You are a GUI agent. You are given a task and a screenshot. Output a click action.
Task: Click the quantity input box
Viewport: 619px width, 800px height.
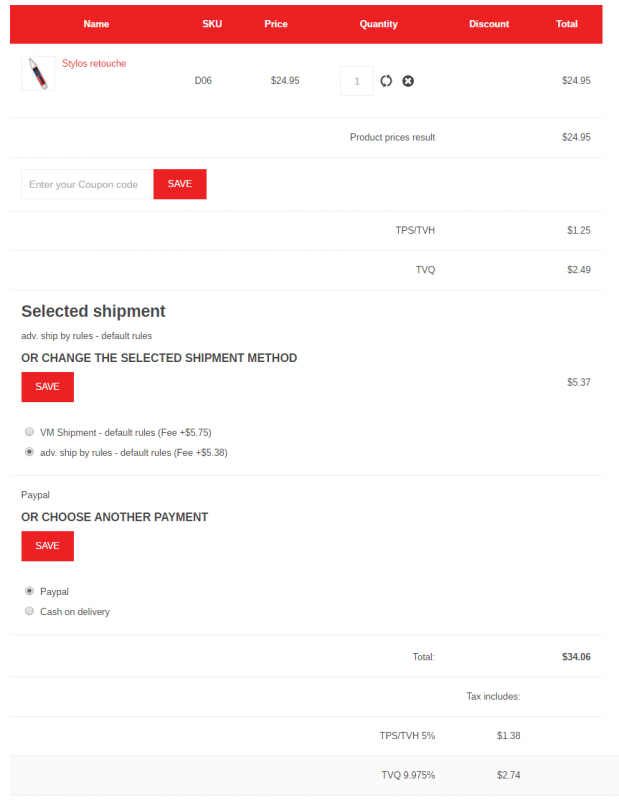pos(357,81)
